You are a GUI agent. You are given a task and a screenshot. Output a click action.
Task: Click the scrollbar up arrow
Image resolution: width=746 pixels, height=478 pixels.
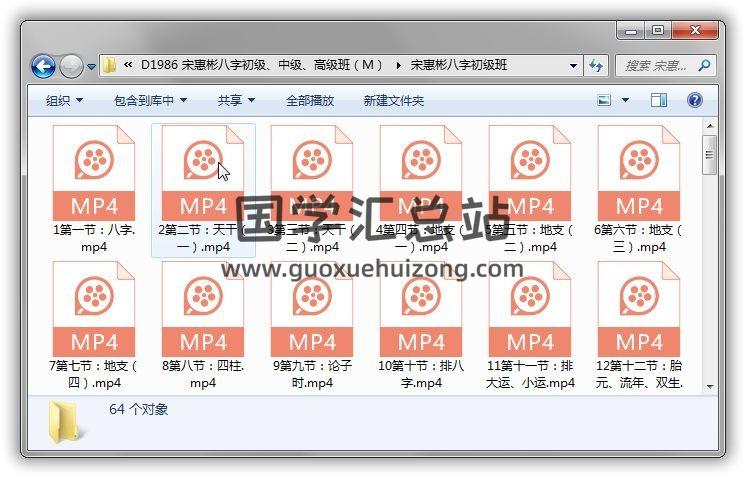[x=709, y=126]
